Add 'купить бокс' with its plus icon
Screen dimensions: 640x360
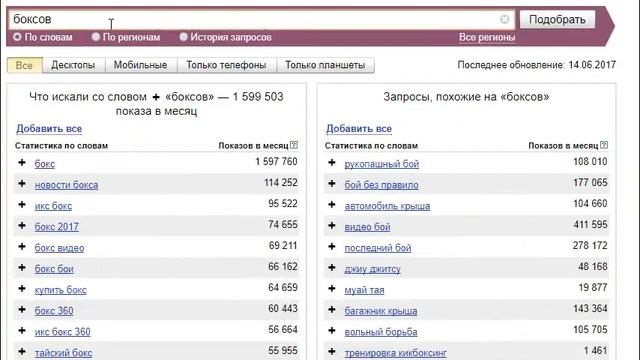point(22,289)
